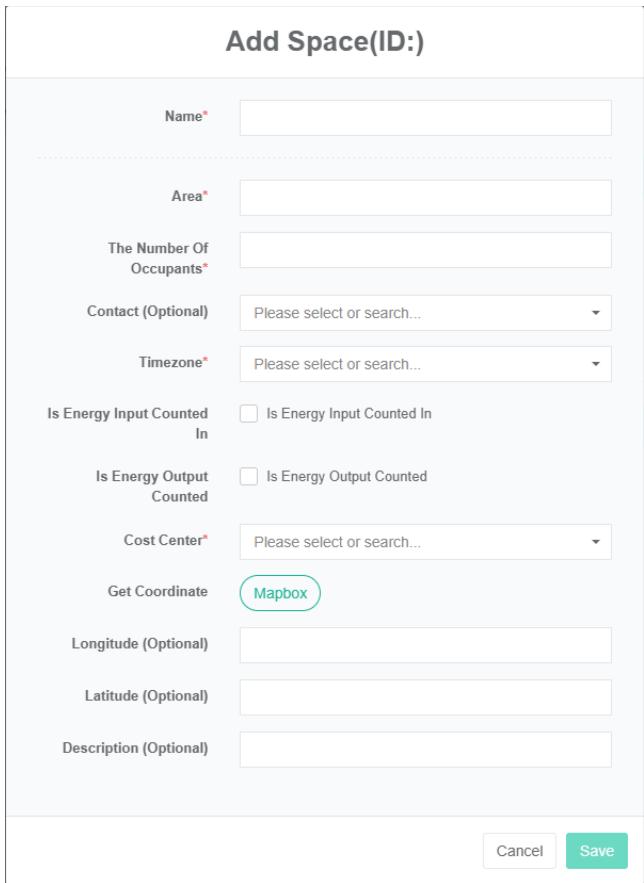The width and height of the screenshot is (644, 883).
Task: Click the Timezone dropdown arrow icon
Action: point(596,365)
